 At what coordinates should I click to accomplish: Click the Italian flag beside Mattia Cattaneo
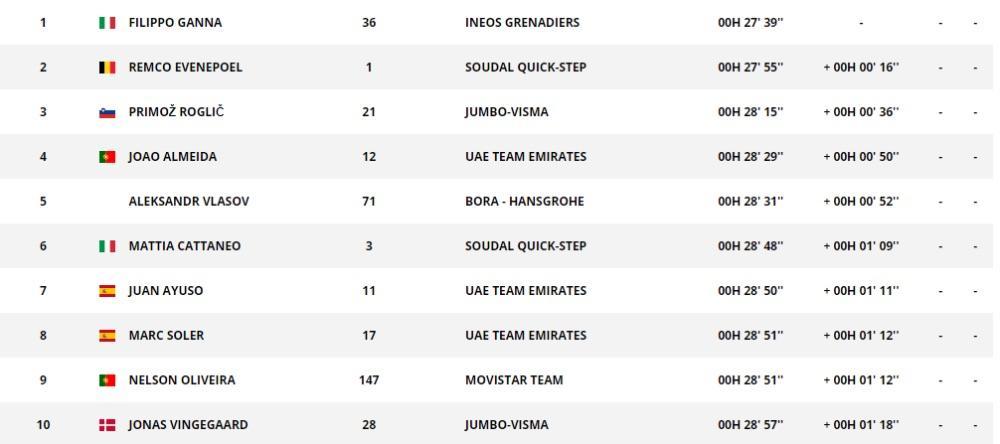pyautogui.click(x=107, y=246)
